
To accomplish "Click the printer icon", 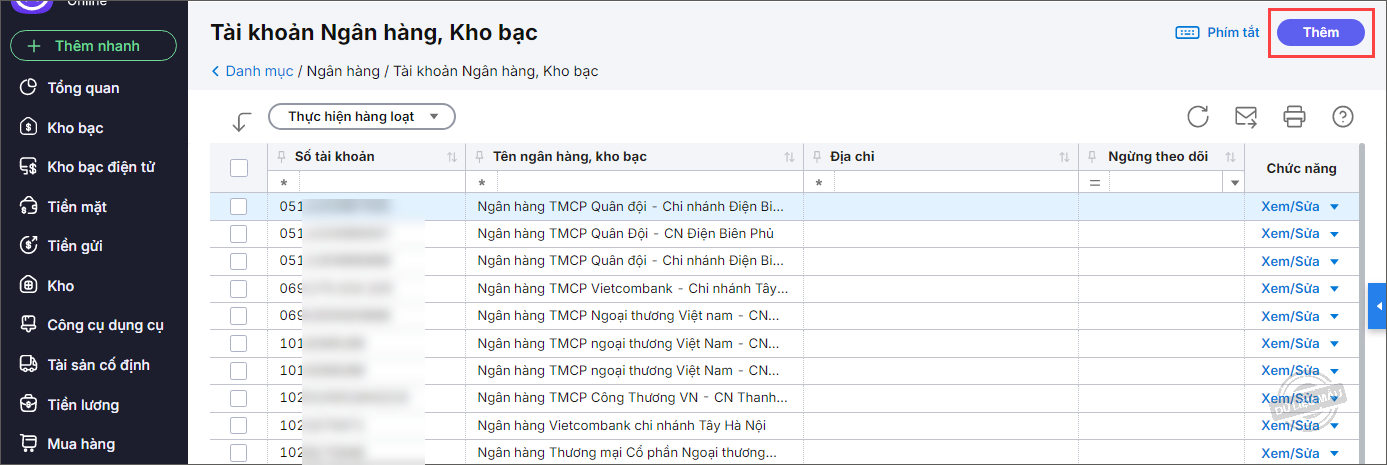I will point(1295,117).
